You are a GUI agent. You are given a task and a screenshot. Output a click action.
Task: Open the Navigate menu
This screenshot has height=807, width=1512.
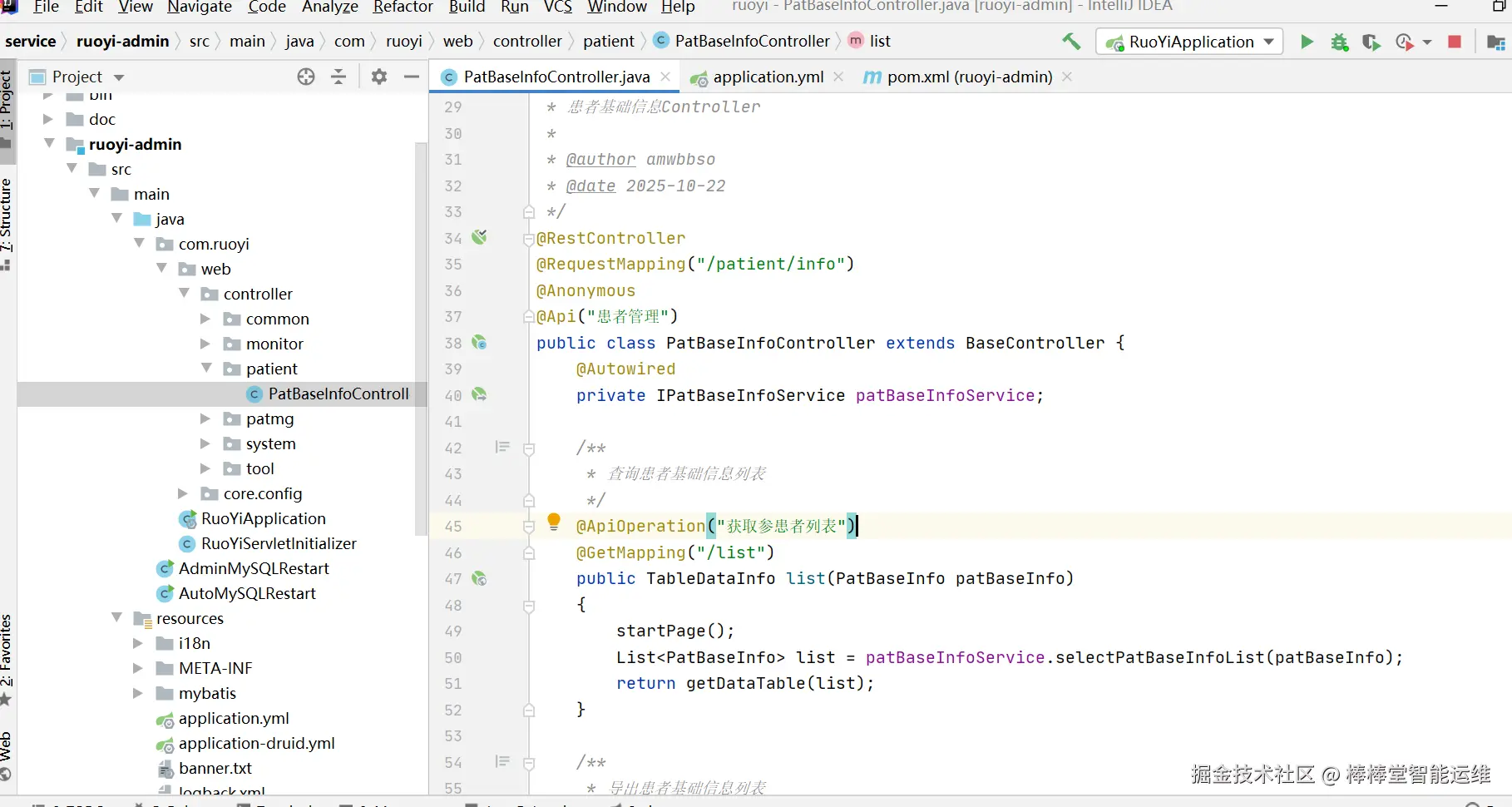[x=200, y=7]
